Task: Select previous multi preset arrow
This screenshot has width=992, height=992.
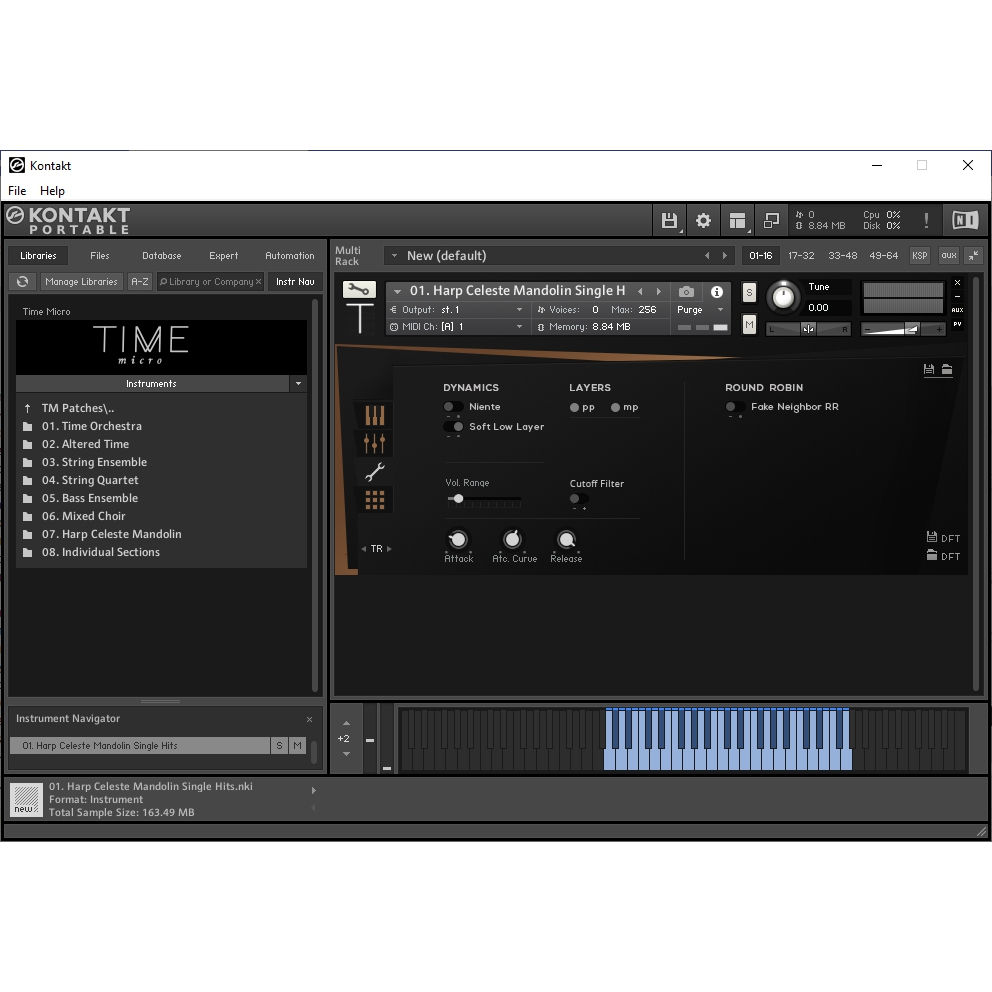Action: pos(707,256)
